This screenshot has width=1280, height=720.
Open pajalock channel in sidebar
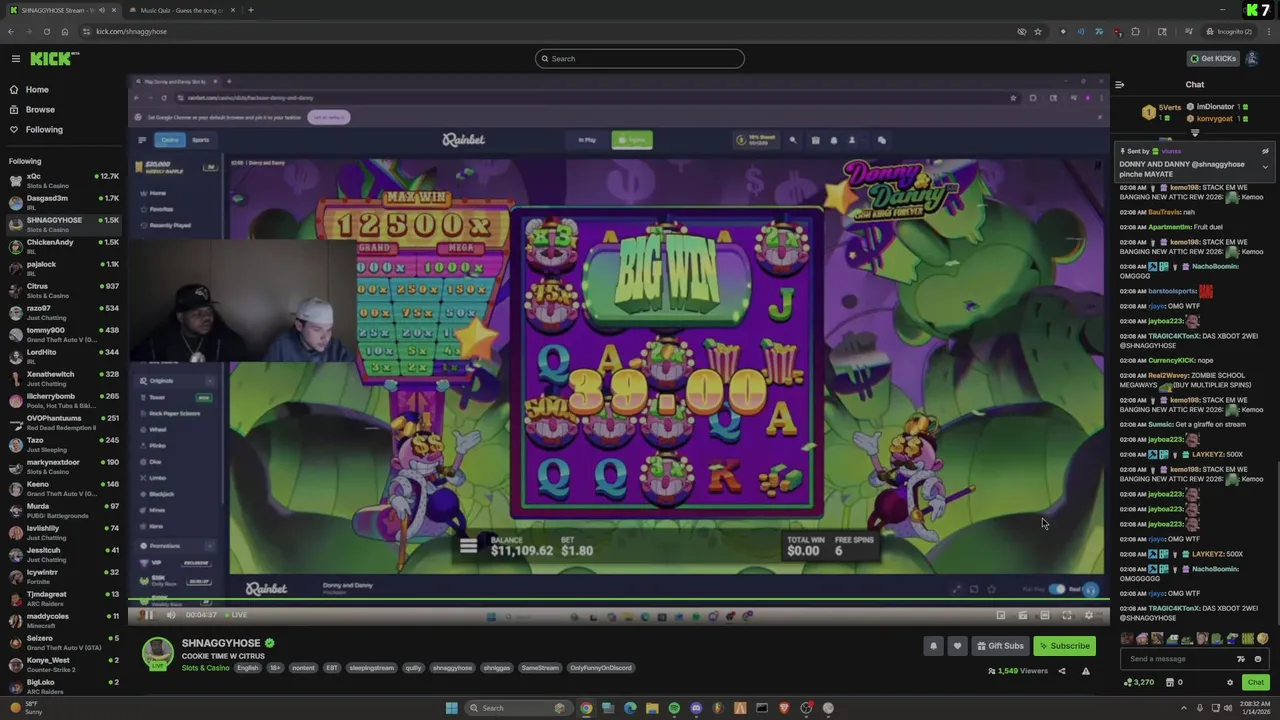coord(62,268)
